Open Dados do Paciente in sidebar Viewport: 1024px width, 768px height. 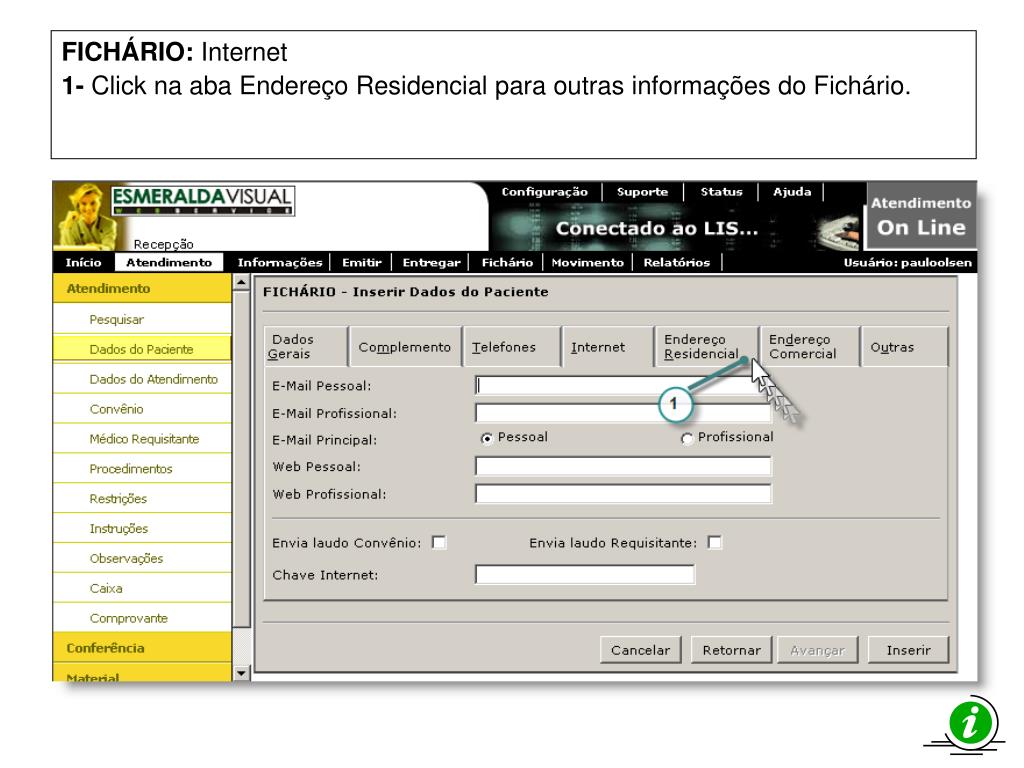(142, 349)
